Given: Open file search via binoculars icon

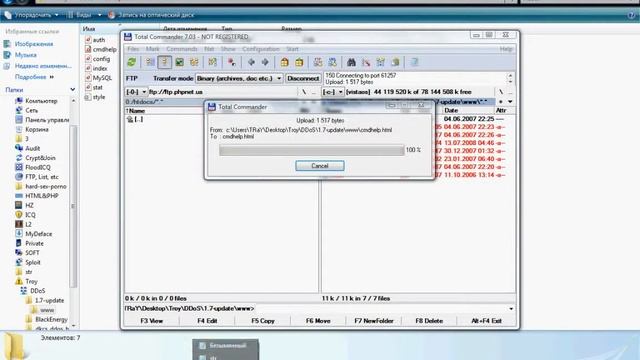Looking at the screenshot, I should [x=351, y=62].
